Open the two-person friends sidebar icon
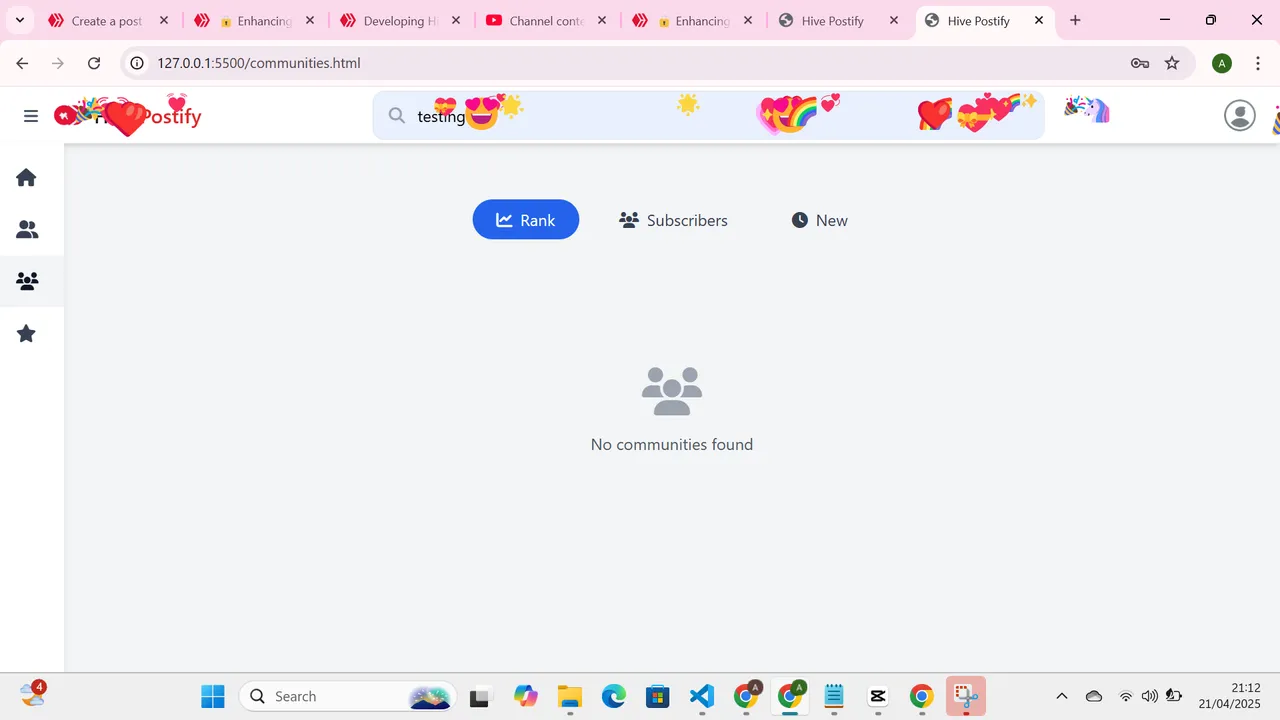Image resolution: width=1280 pixels, height=720 pixels. [27, 230]
